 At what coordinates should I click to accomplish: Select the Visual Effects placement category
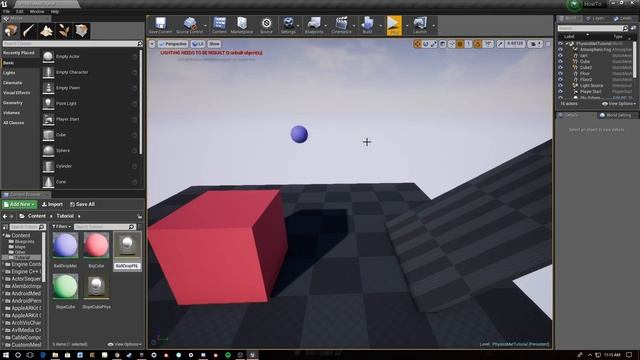pyautogui.click(x=17, y=93)
